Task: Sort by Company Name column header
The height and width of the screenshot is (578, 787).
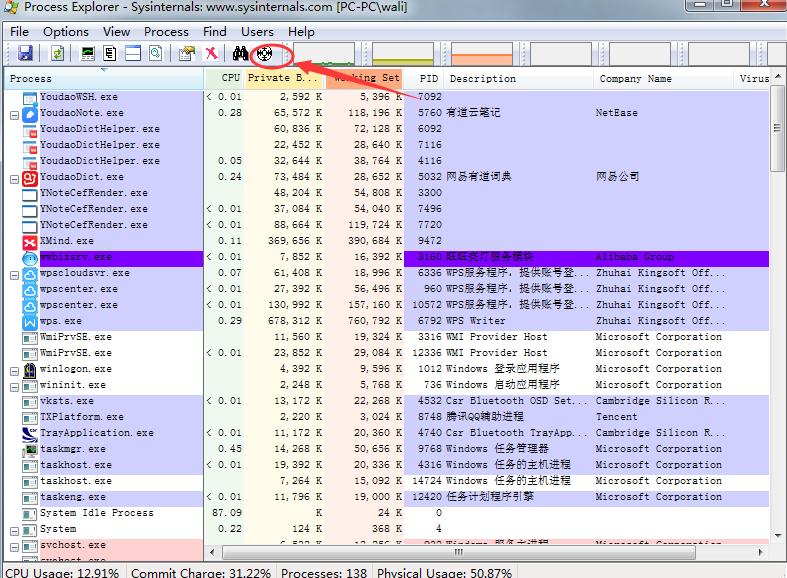Action: 635,78
